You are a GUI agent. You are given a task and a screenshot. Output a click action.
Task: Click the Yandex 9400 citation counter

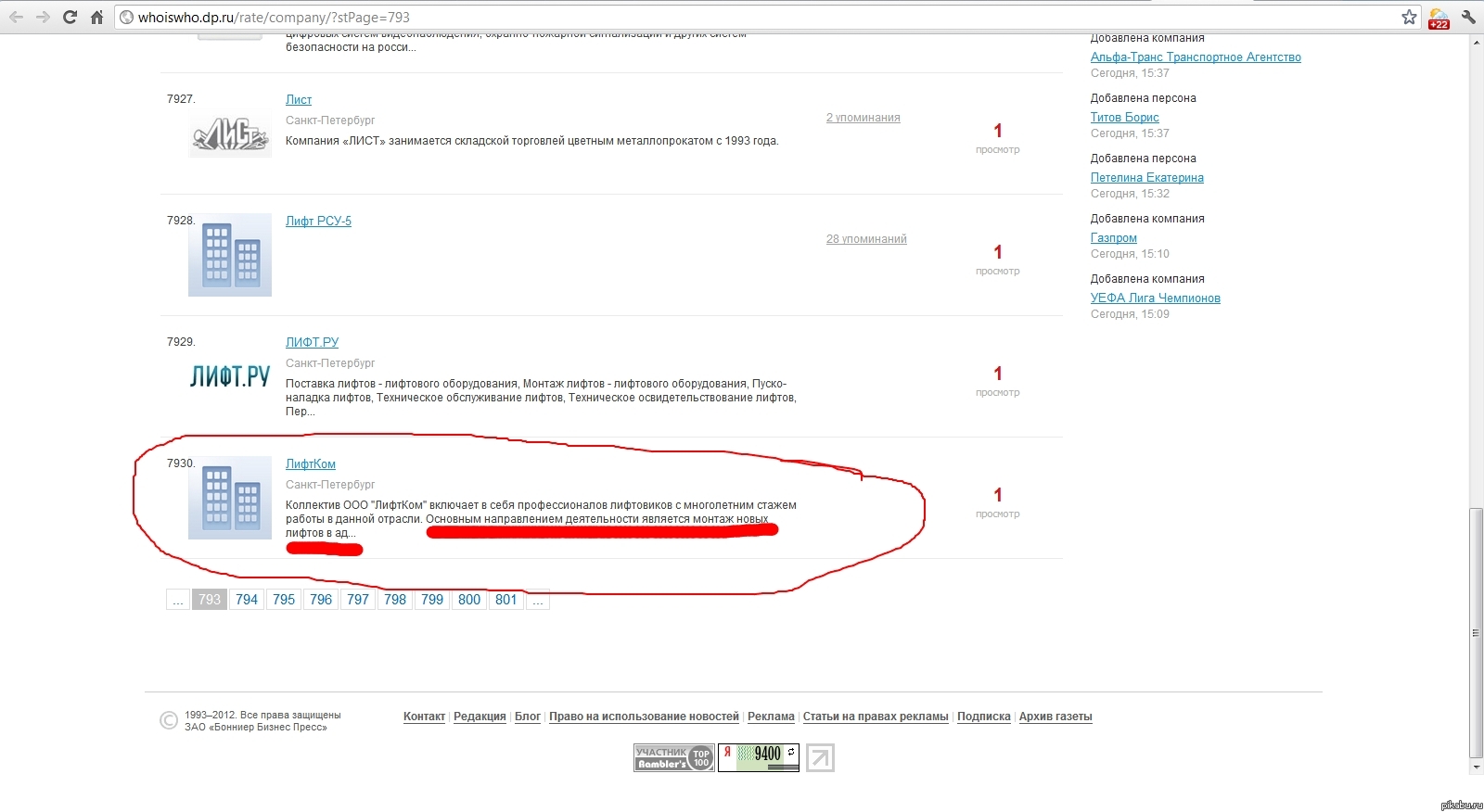(x=758, y=757)
